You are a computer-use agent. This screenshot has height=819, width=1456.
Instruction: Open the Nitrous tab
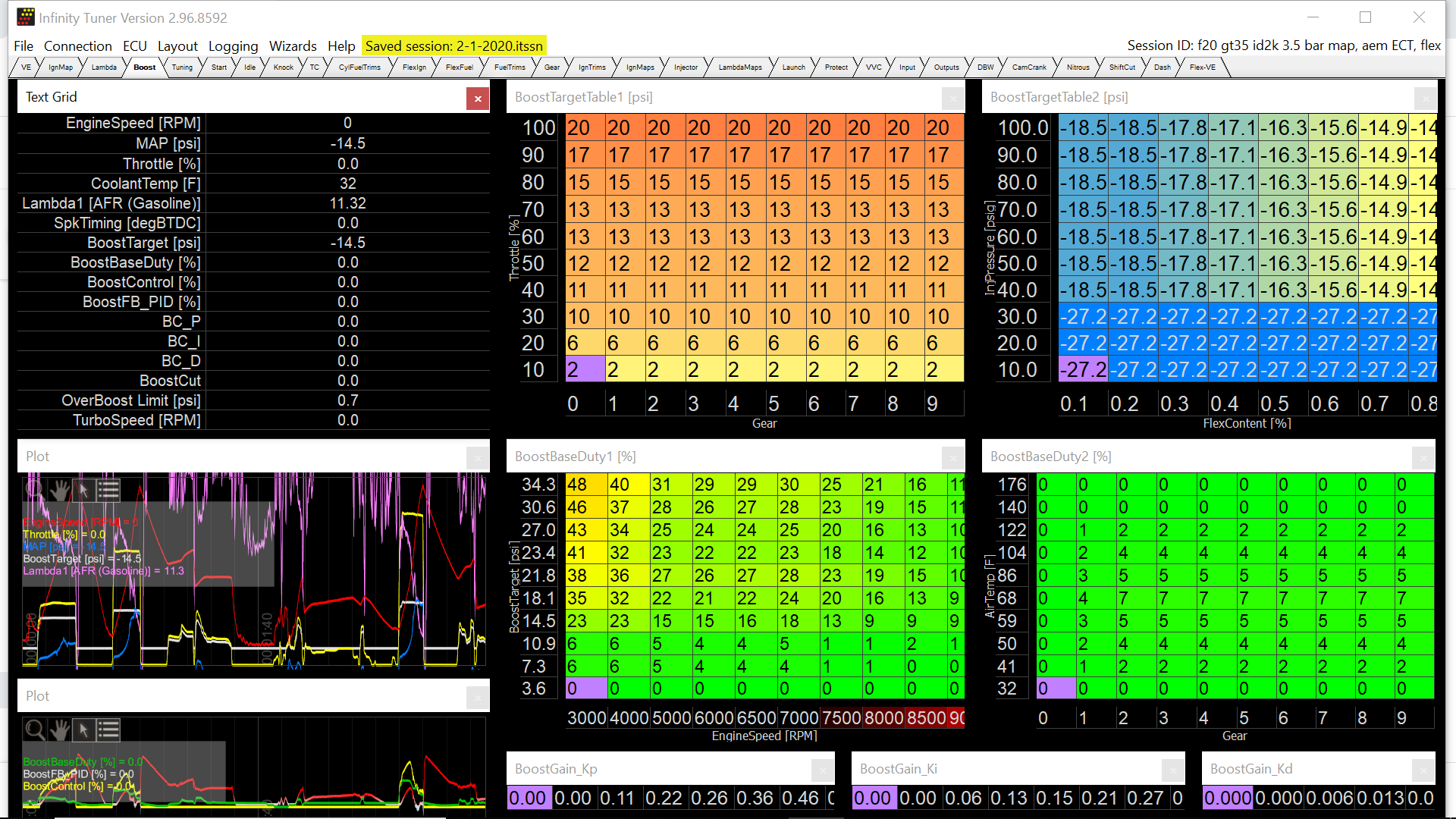coord(1078,67)
